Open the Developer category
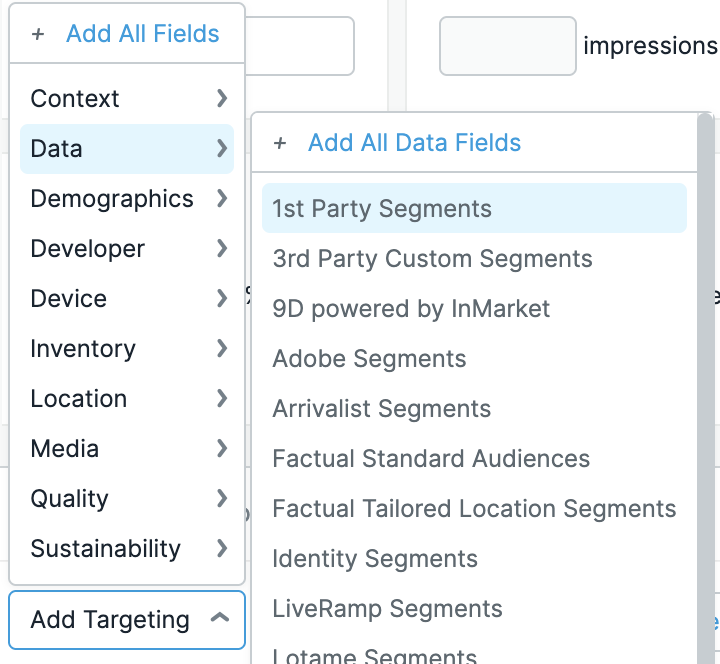Screen dimensions: 720x664 pos(88,249)
